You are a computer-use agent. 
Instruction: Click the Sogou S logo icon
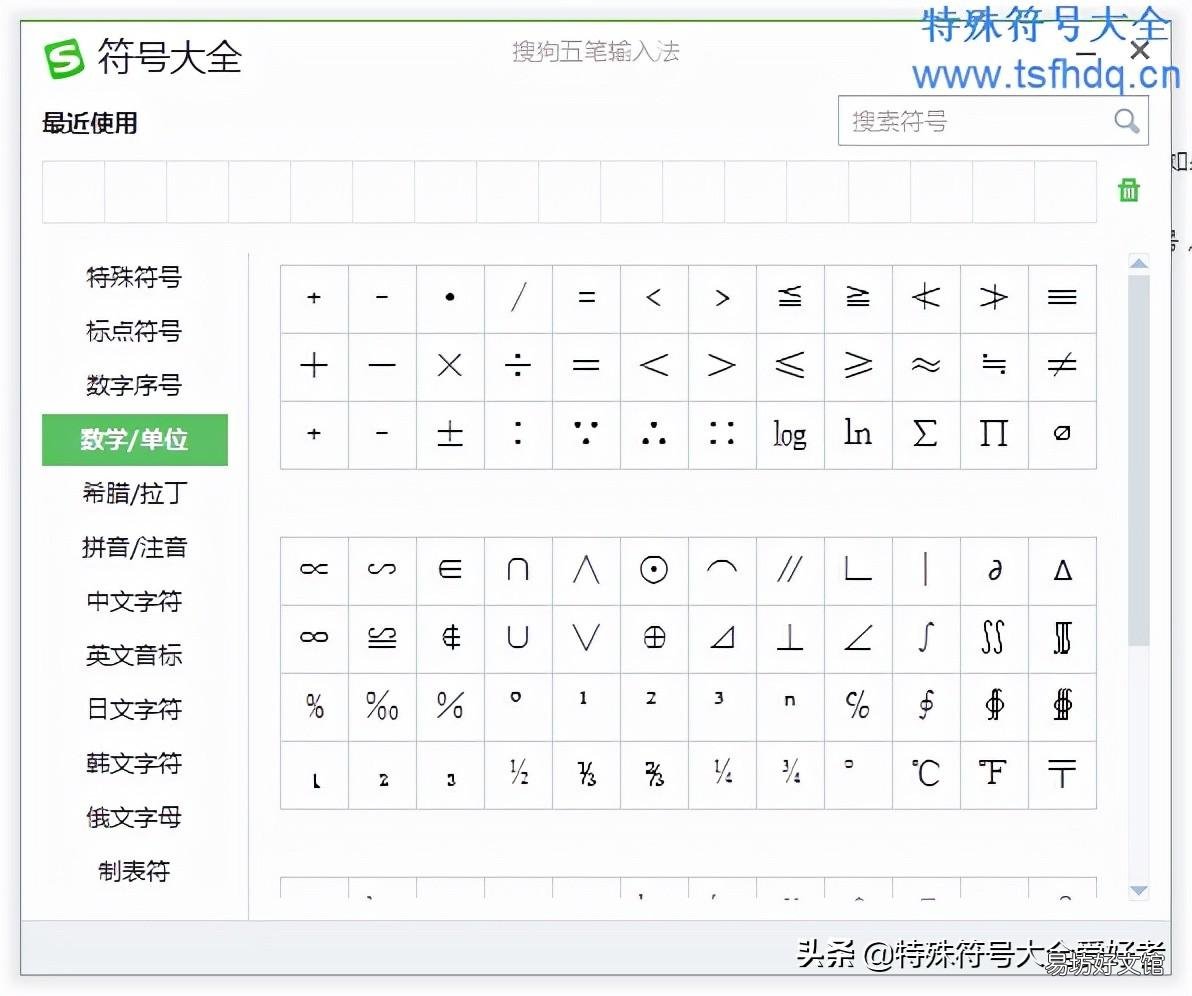[64, 59]
